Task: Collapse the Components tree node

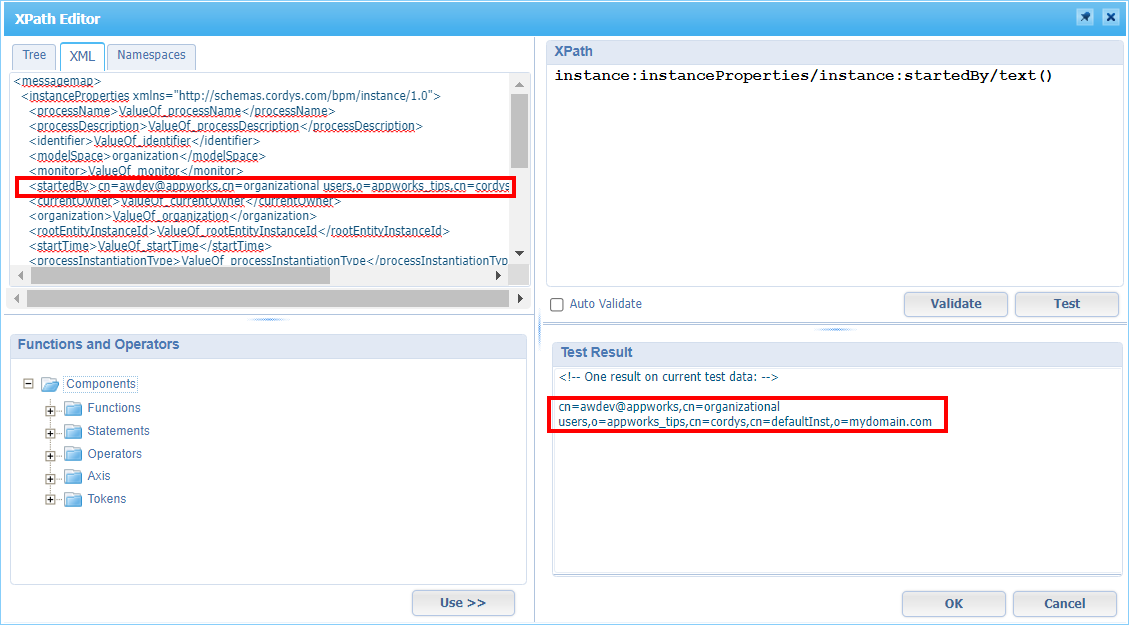Action: point(28,384)
